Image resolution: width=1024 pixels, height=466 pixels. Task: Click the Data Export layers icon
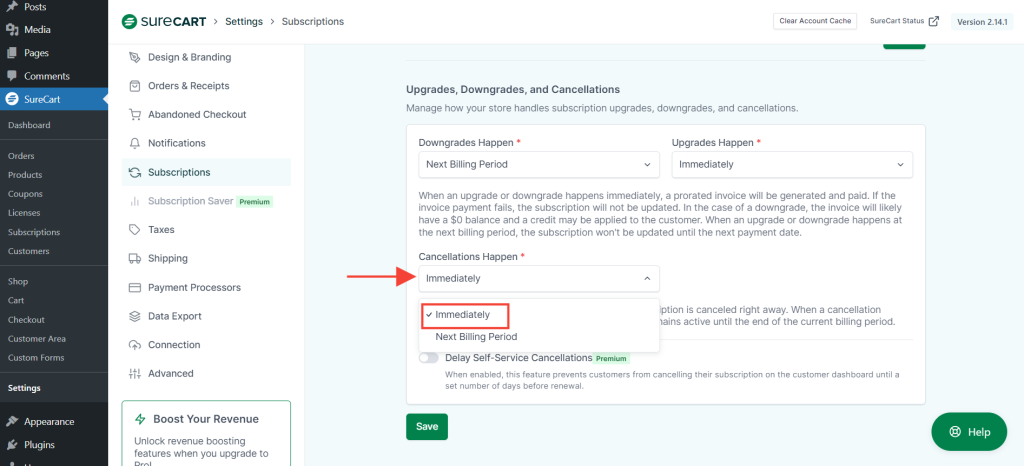coord(135,316)
